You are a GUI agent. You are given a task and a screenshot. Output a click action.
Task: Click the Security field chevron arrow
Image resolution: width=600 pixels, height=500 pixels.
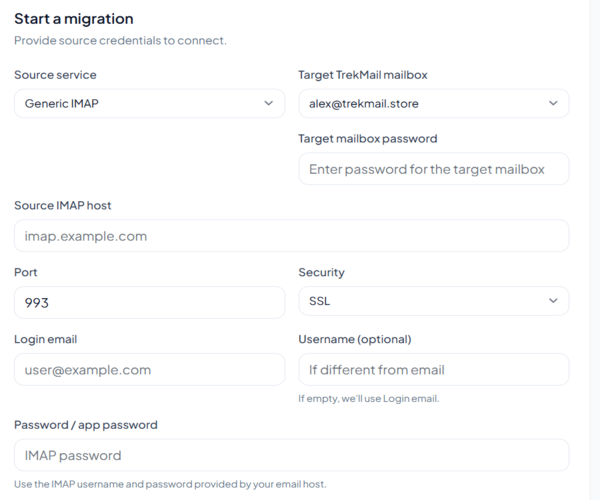click(553, 301)
